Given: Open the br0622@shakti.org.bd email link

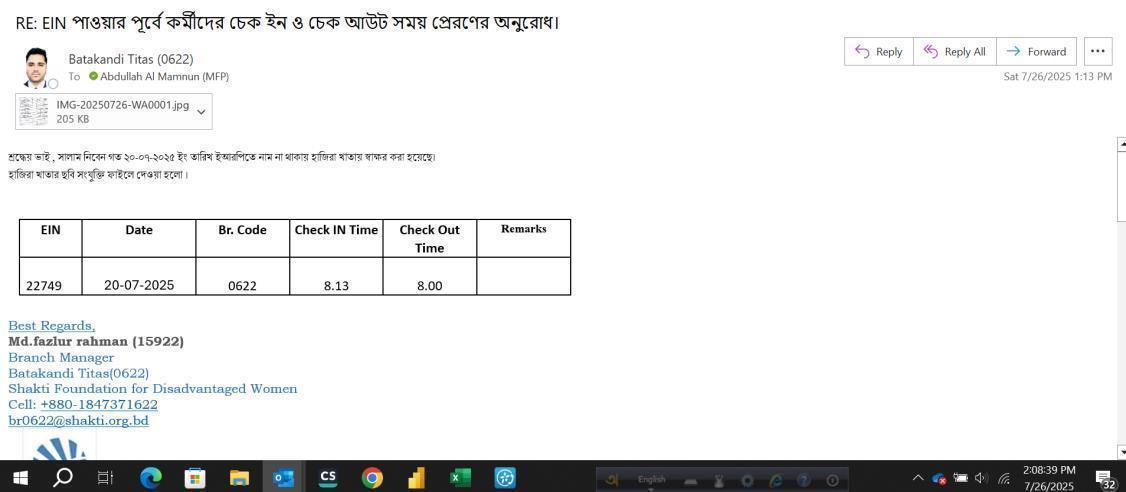Looking at the screenshot, I should pos(78,421).
